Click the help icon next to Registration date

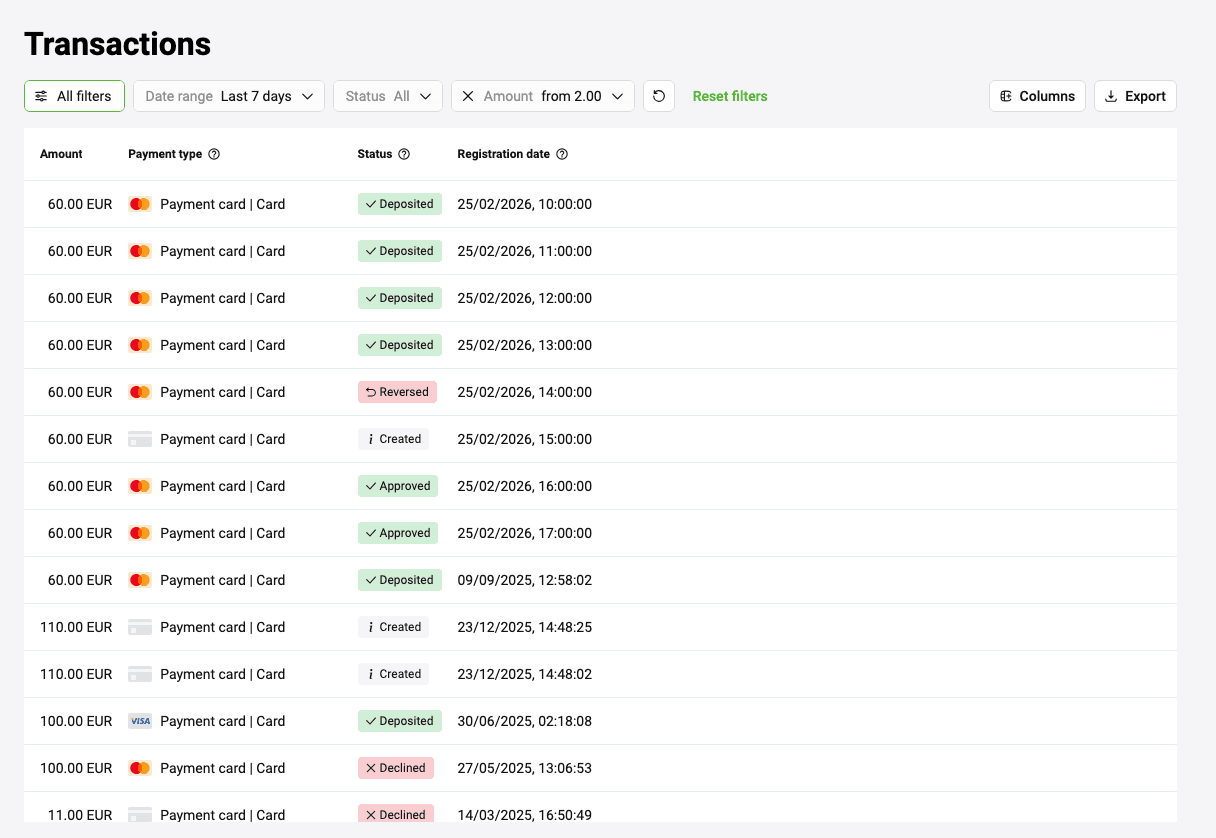tap(562, 154)
